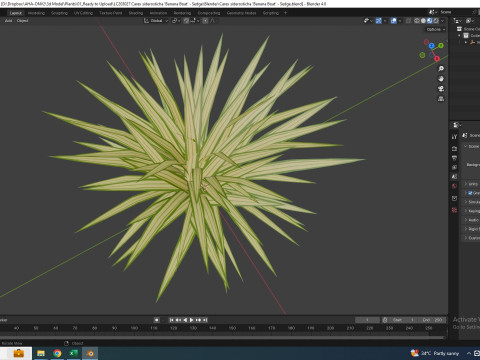This screenshot has height=360, width=480.
Task: Switch to wireframe viewport shading
Action: 417,21
